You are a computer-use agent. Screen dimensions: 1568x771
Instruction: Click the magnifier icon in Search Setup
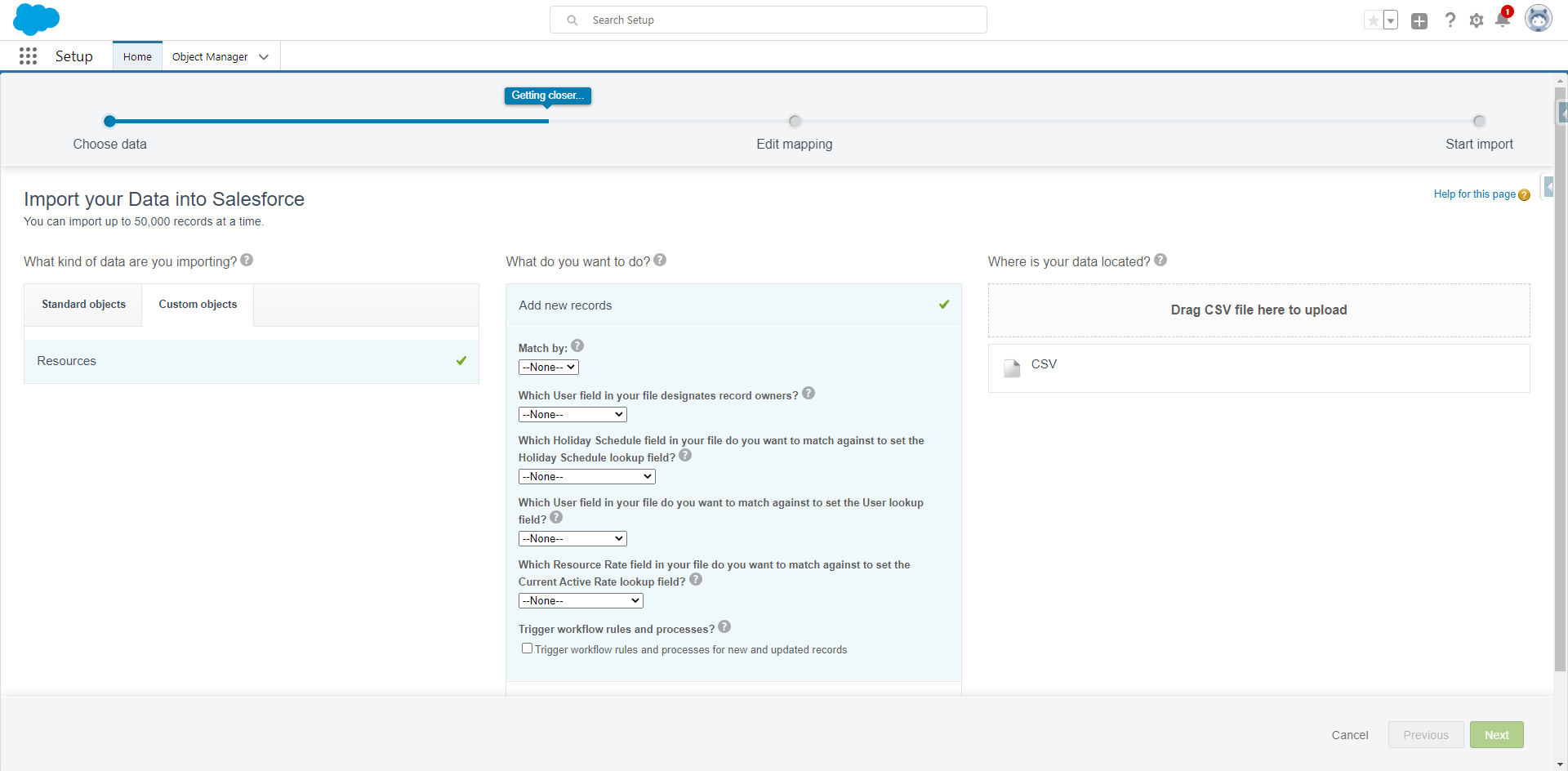click(572, 20)
